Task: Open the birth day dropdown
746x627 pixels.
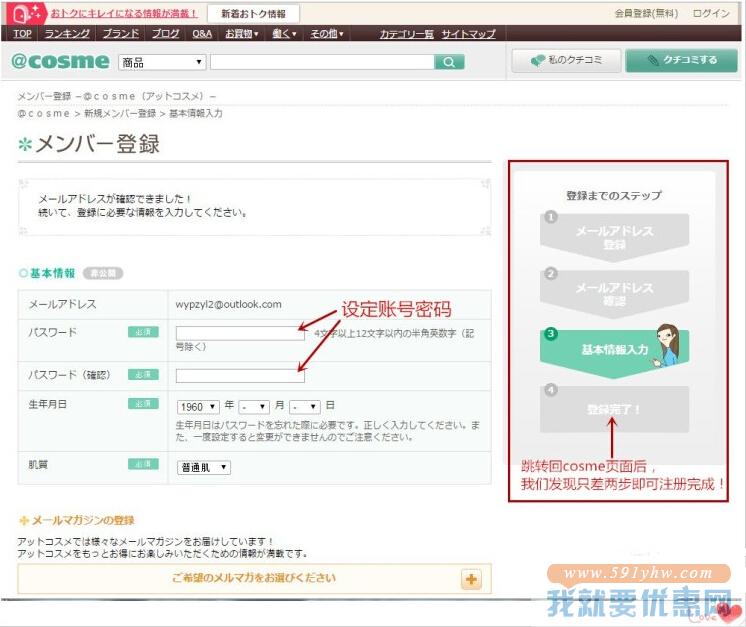Action: click(305, 407)
